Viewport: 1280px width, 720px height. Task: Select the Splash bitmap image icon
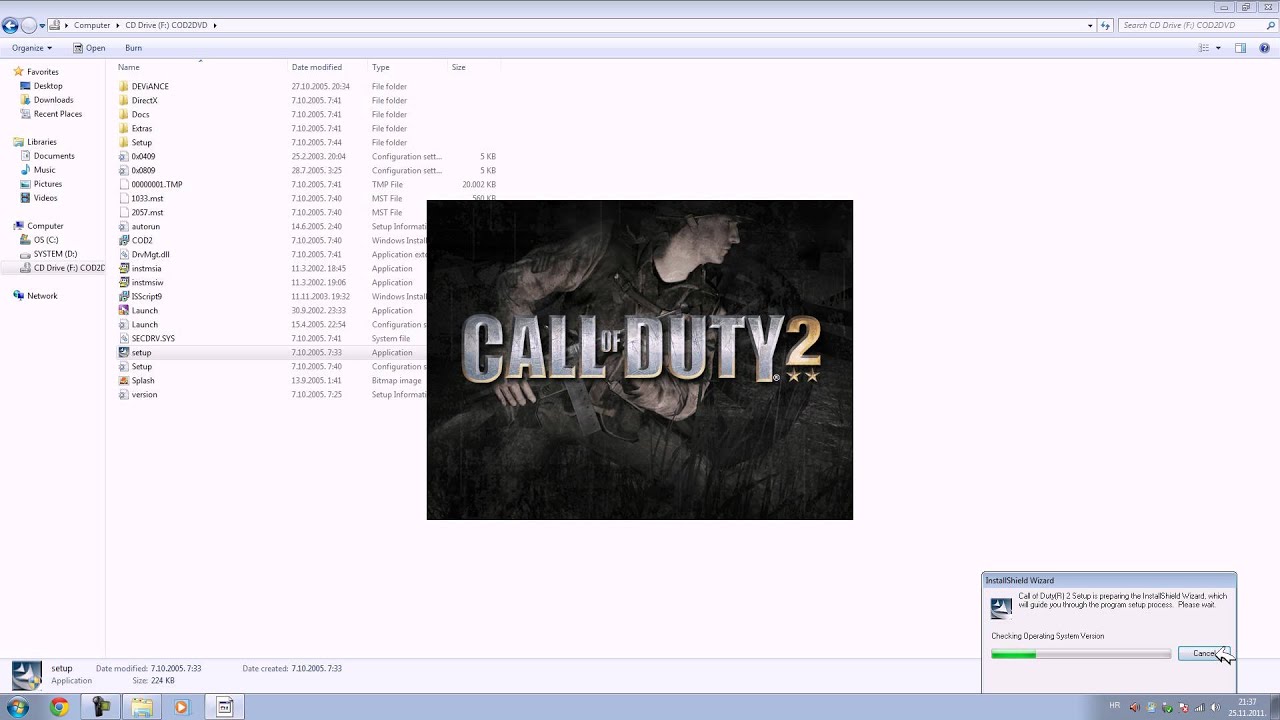coord(124,380)
